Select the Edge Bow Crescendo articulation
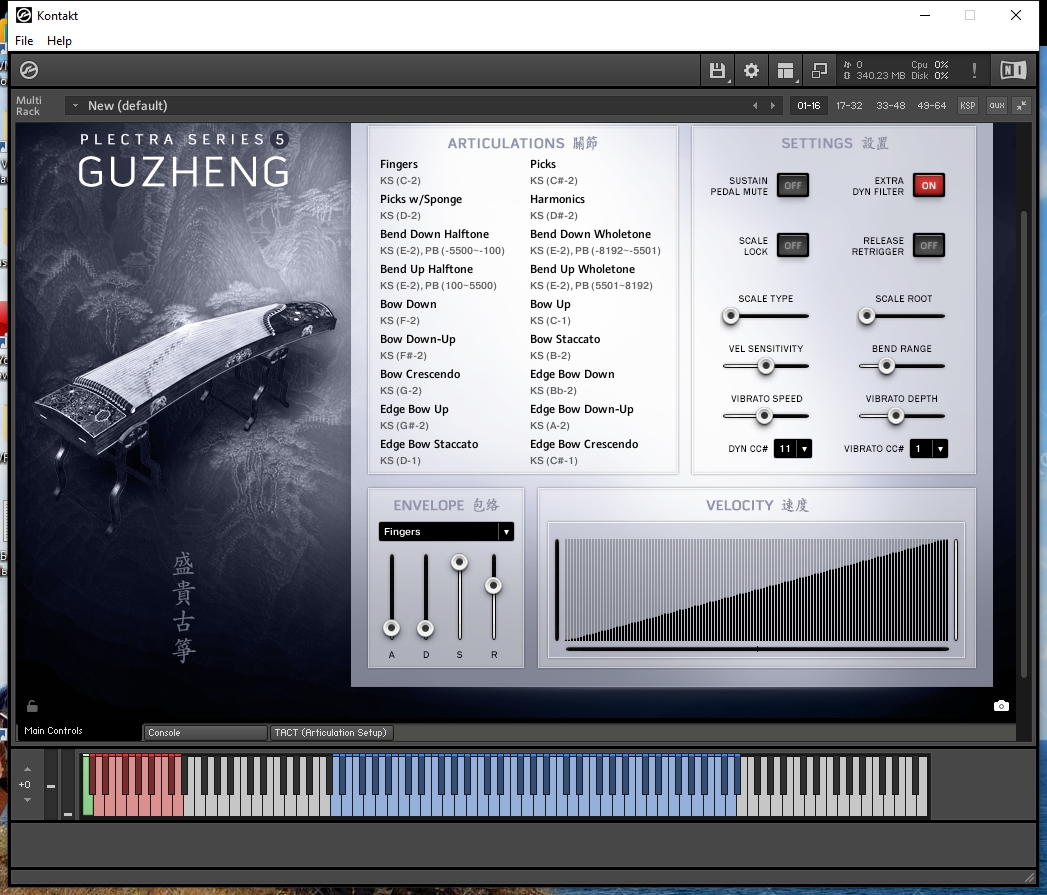Image resolution: width=1047 pixels, height=895 pixels. click(584, 444)
